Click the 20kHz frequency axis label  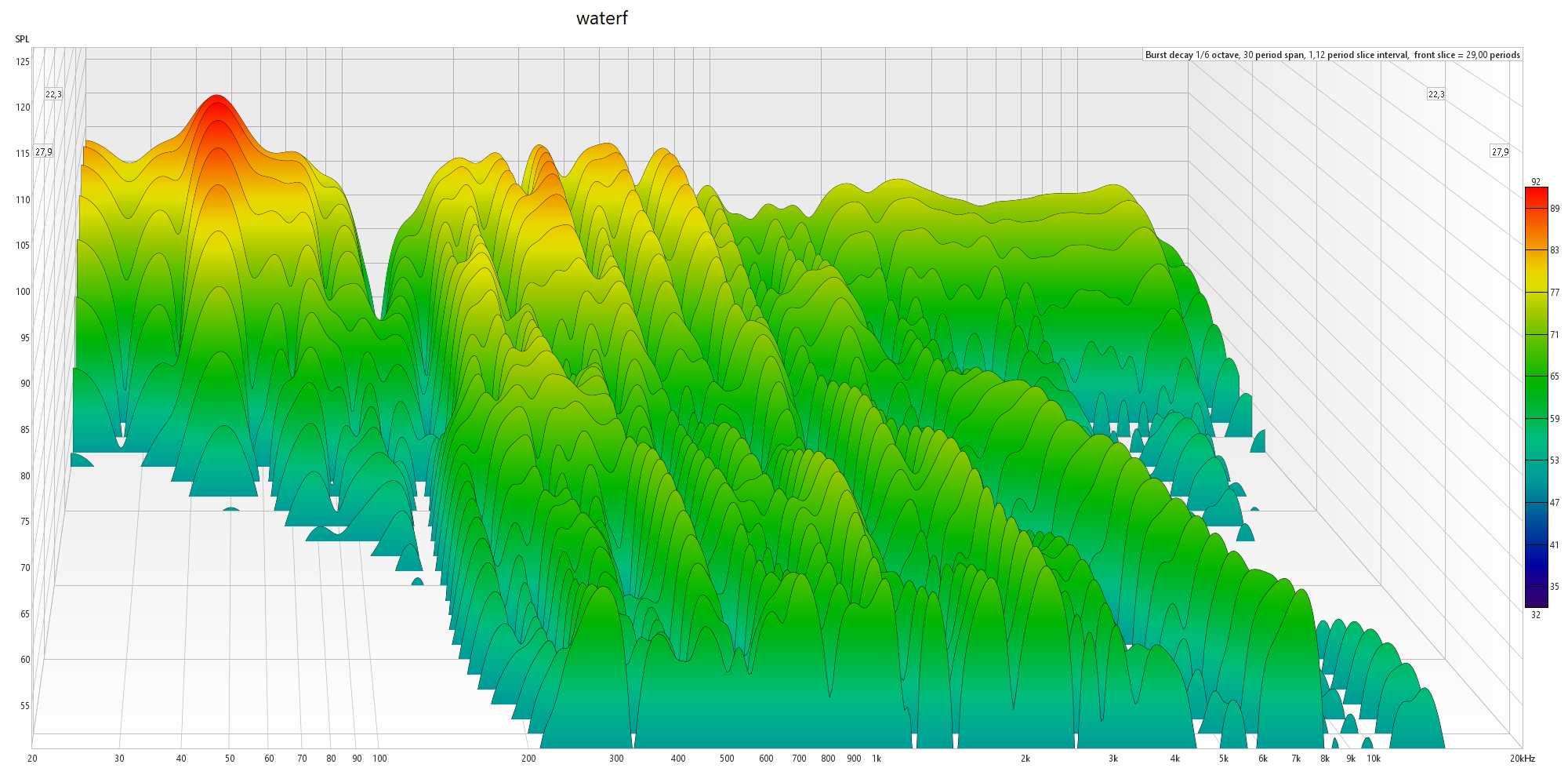(1523, 759)
